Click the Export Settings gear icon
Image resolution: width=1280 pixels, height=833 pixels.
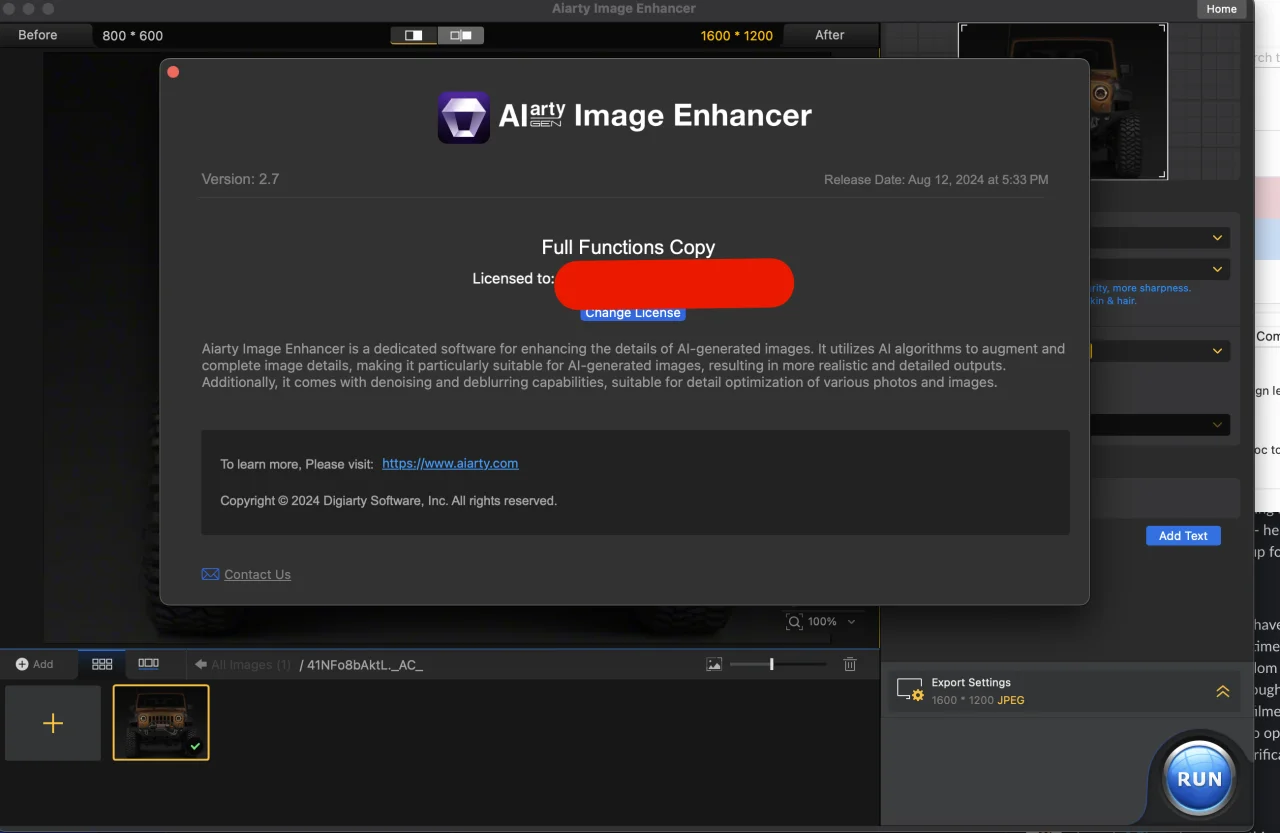point(910,691)
